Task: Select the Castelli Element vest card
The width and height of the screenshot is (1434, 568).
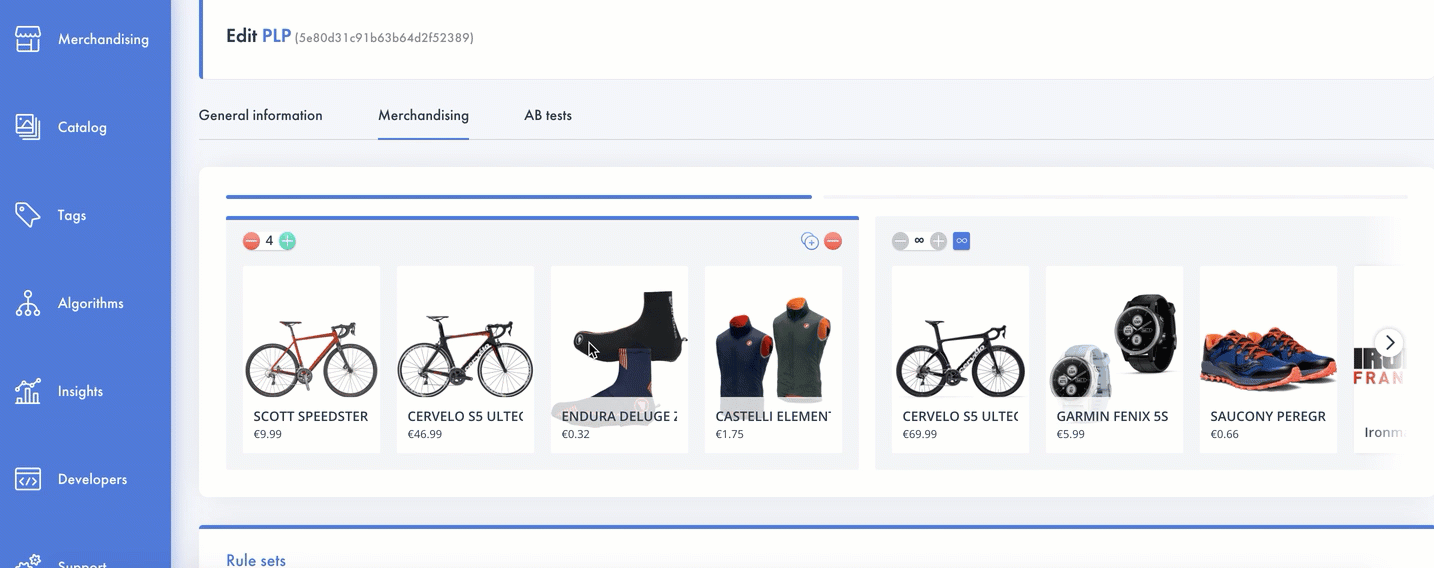Action: click(x=773, y=359)
